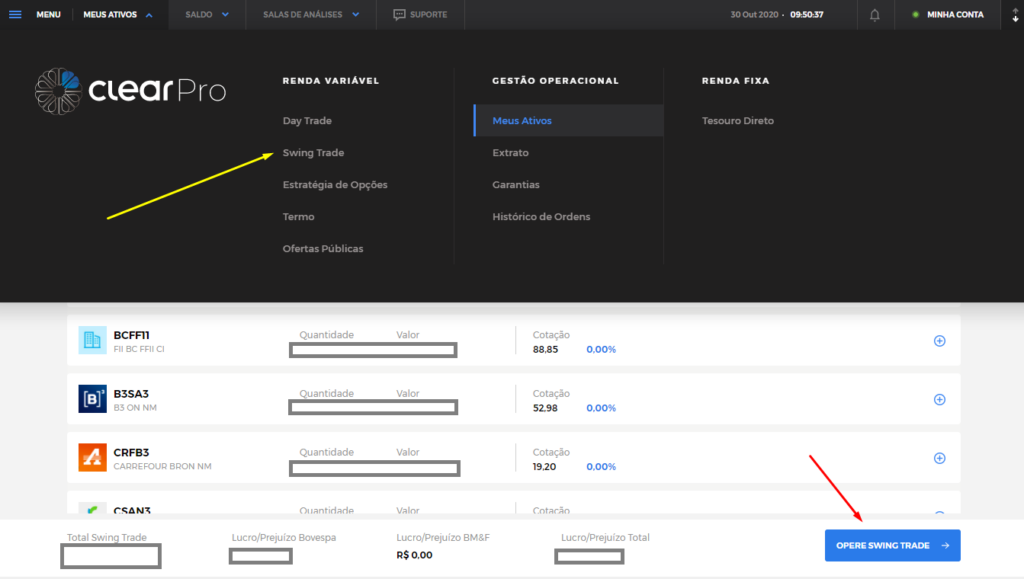Open the notifications bell icon
The height and width of the screenshot is (579, 1024).
click(x=875, y=15)
